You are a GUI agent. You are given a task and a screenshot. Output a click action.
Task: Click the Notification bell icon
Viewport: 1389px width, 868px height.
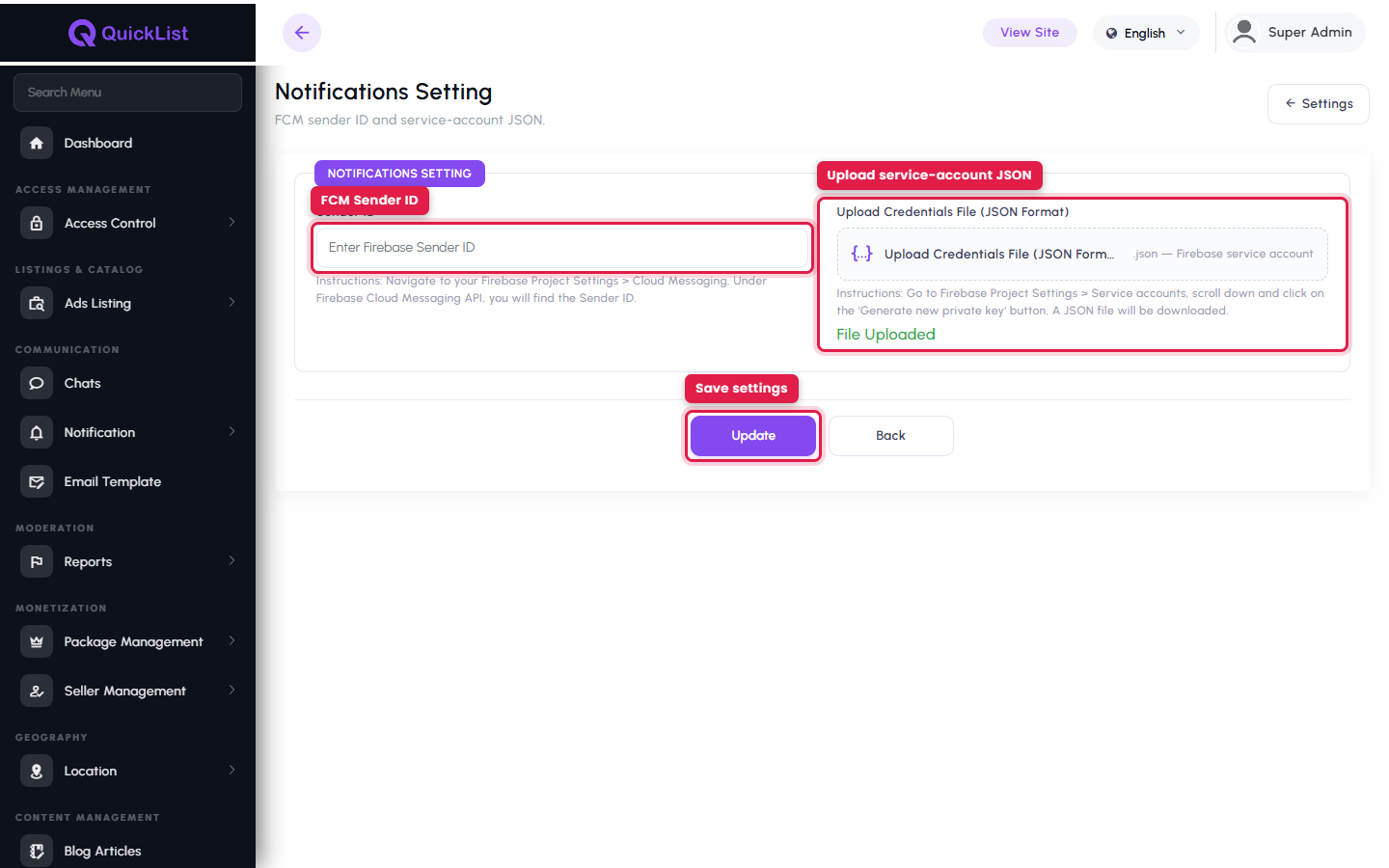(37, 432)
